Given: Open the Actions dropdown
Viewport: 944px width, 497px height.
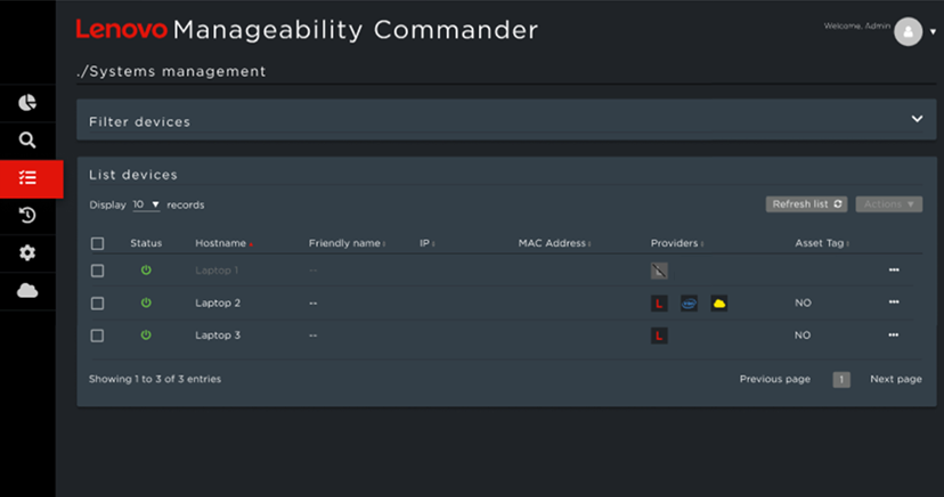Looking at the screenshot, I should click(889, 204).
